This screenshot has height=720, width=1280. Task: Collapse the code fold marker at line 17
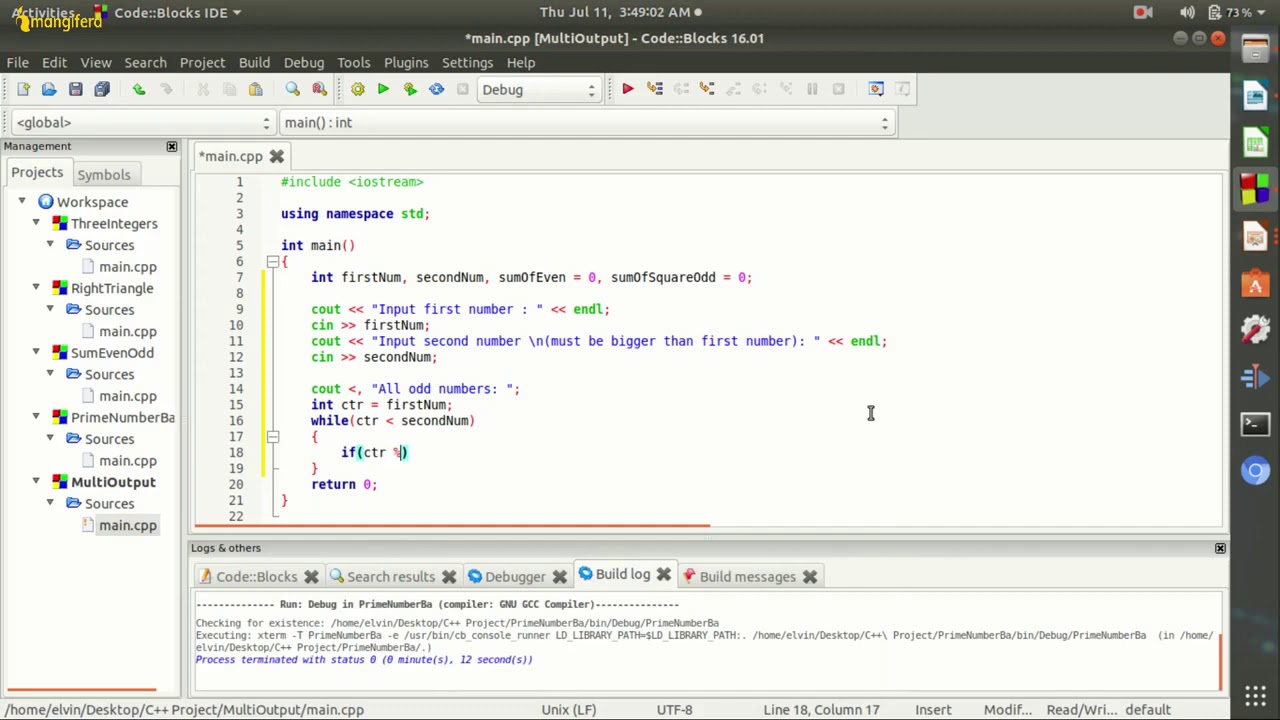pyautogui.click(x=272, y=437)
